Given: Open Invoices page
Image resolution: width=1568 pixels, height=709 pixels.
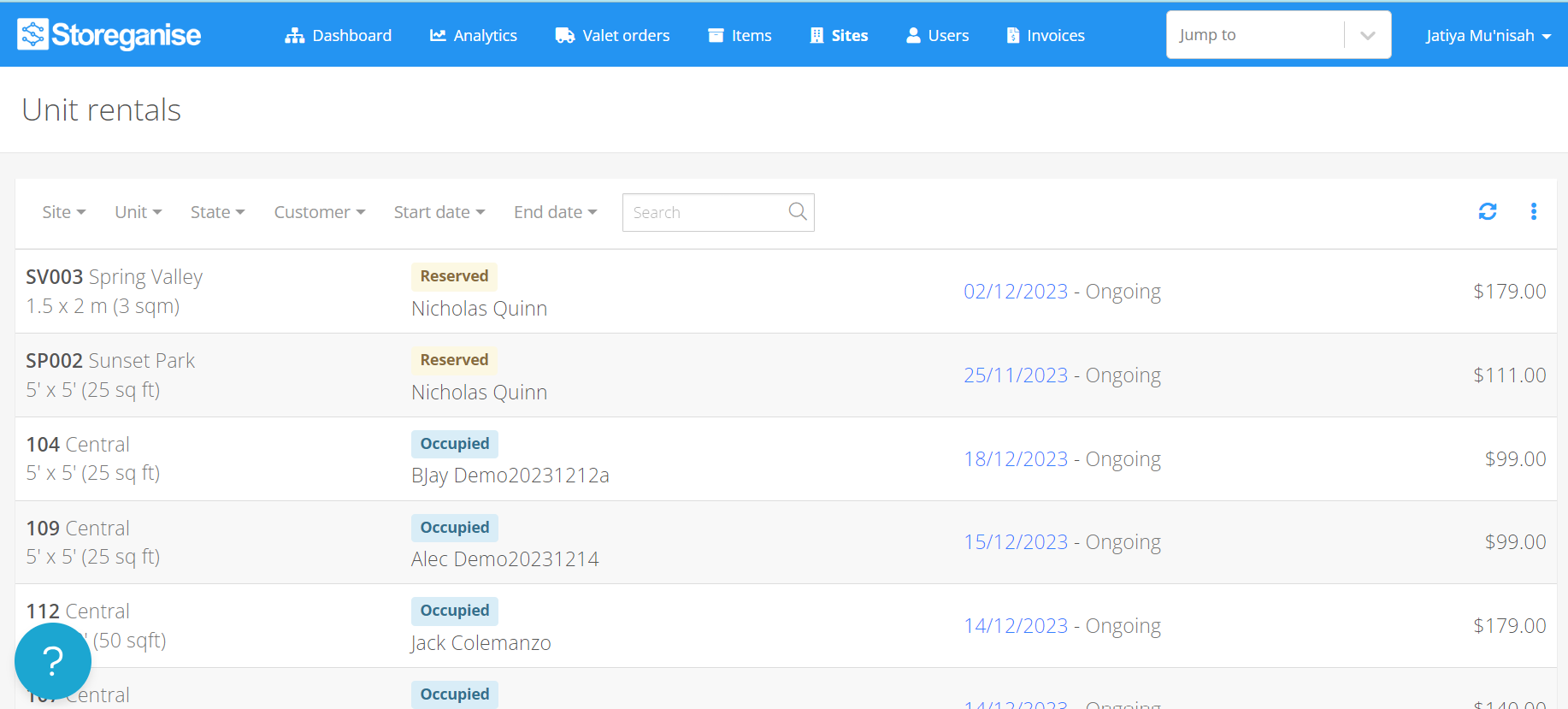Looking at the screenshot, I should [x=1046, y=35].
